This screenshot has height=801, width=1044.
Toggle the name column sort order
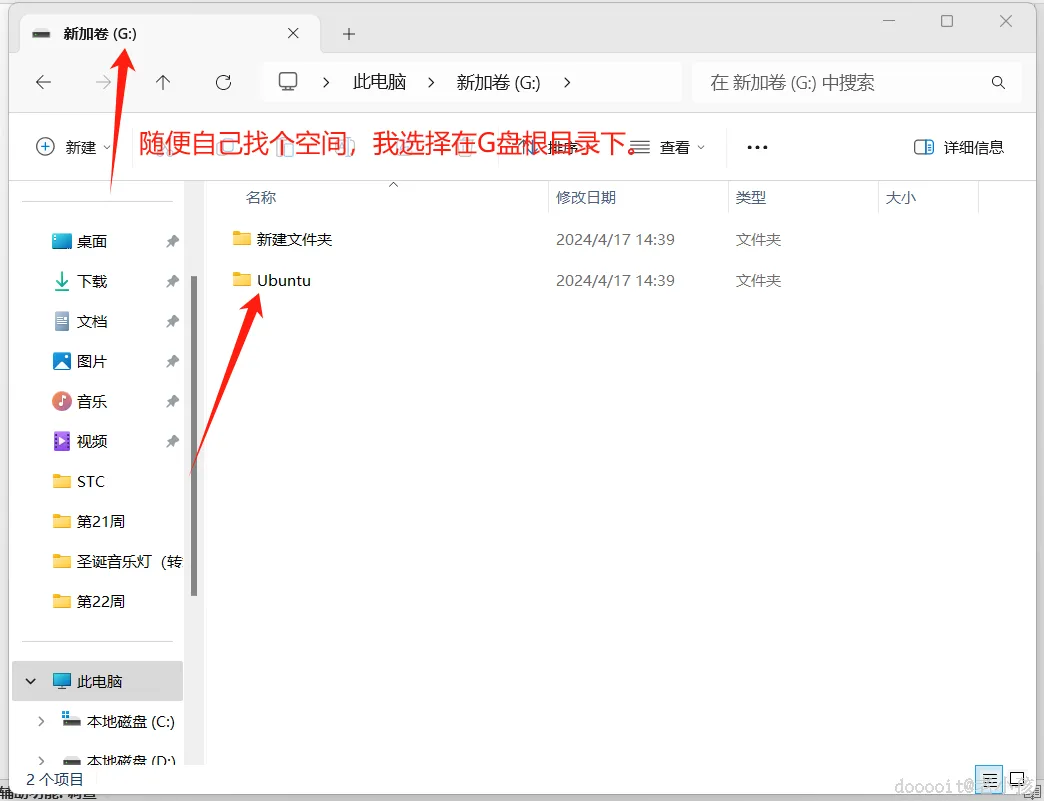pos(260,197)
